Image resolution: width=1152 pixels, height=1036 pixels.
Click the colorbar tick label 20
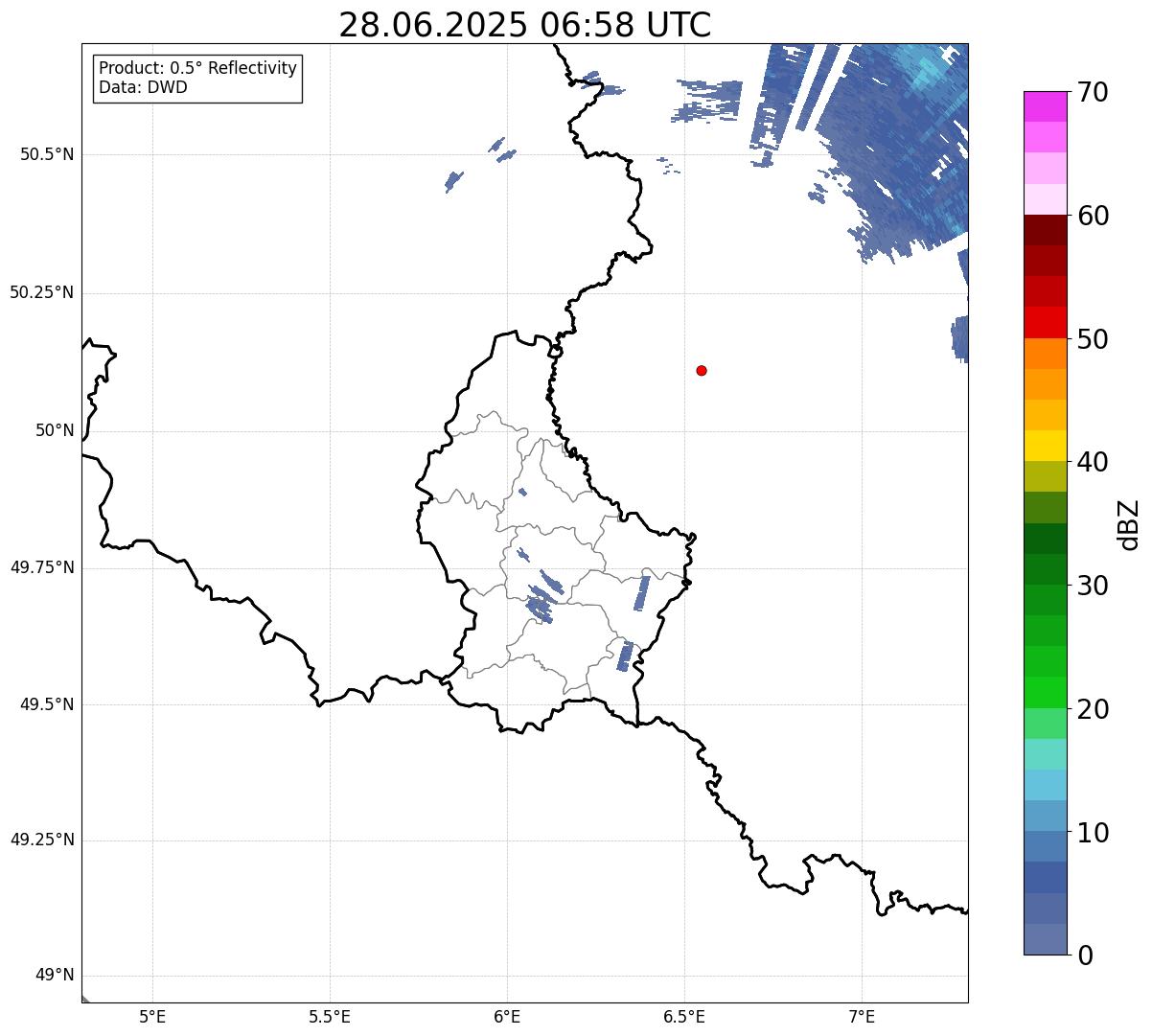pos(1093,709)
